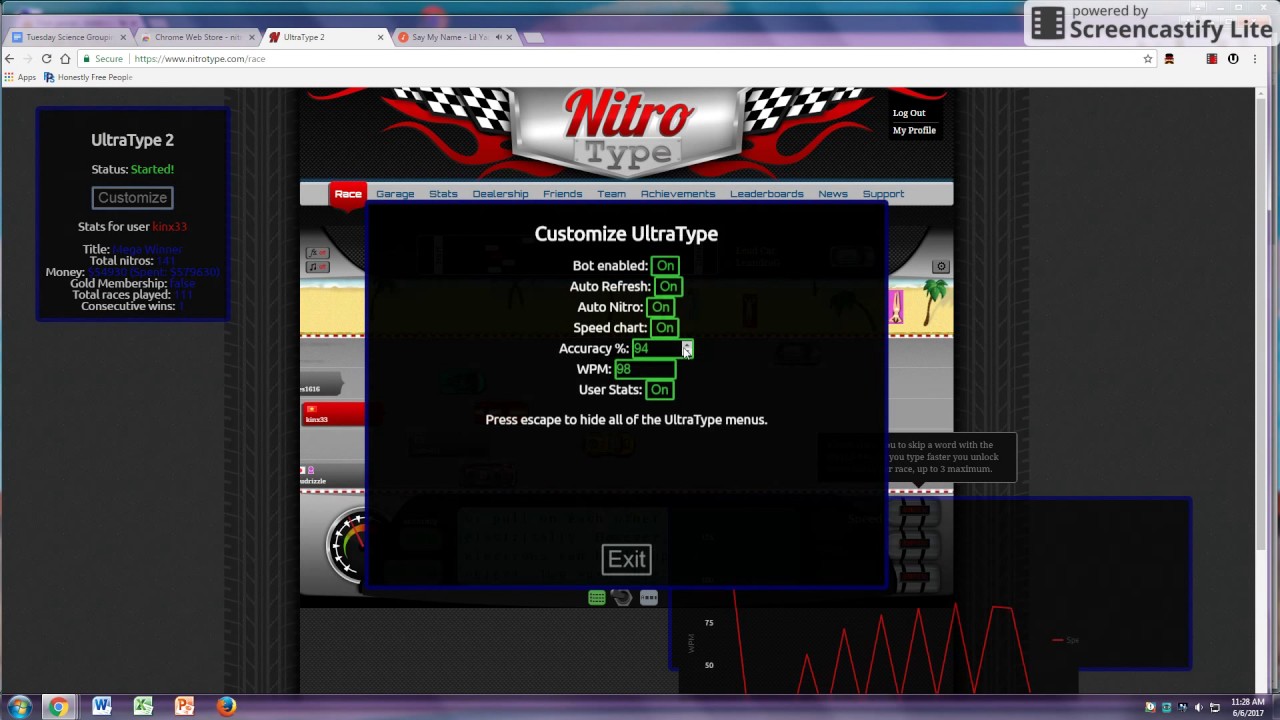Image resolution: width=1280 pixels, height=720 pixels.
Task: Toggle the Bot enabled On button
Action: [x=665, y=266]
